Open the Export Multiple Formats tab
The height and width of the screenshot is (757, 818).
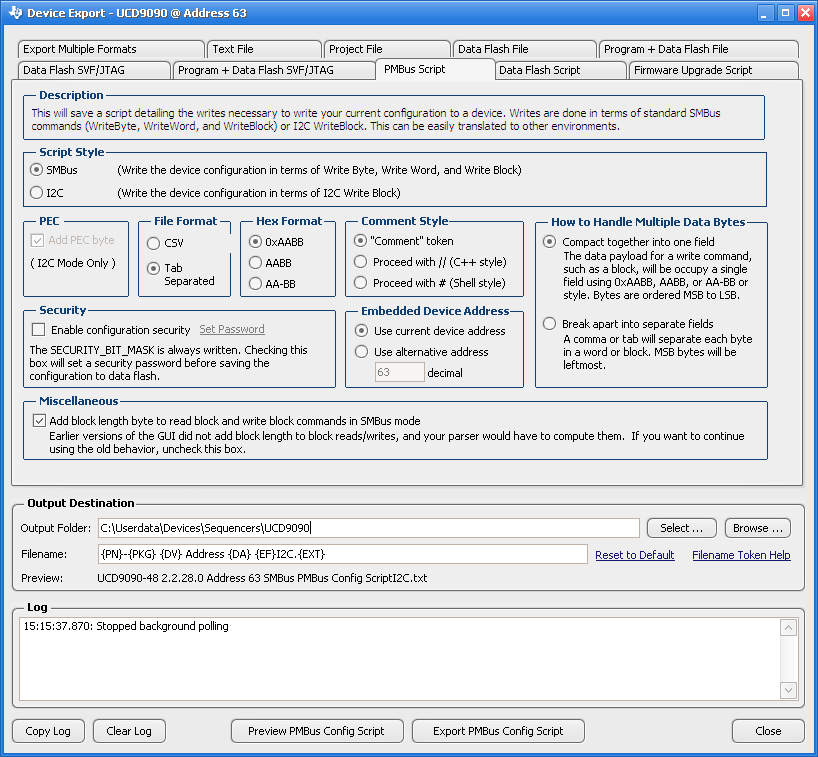[110, 48]
